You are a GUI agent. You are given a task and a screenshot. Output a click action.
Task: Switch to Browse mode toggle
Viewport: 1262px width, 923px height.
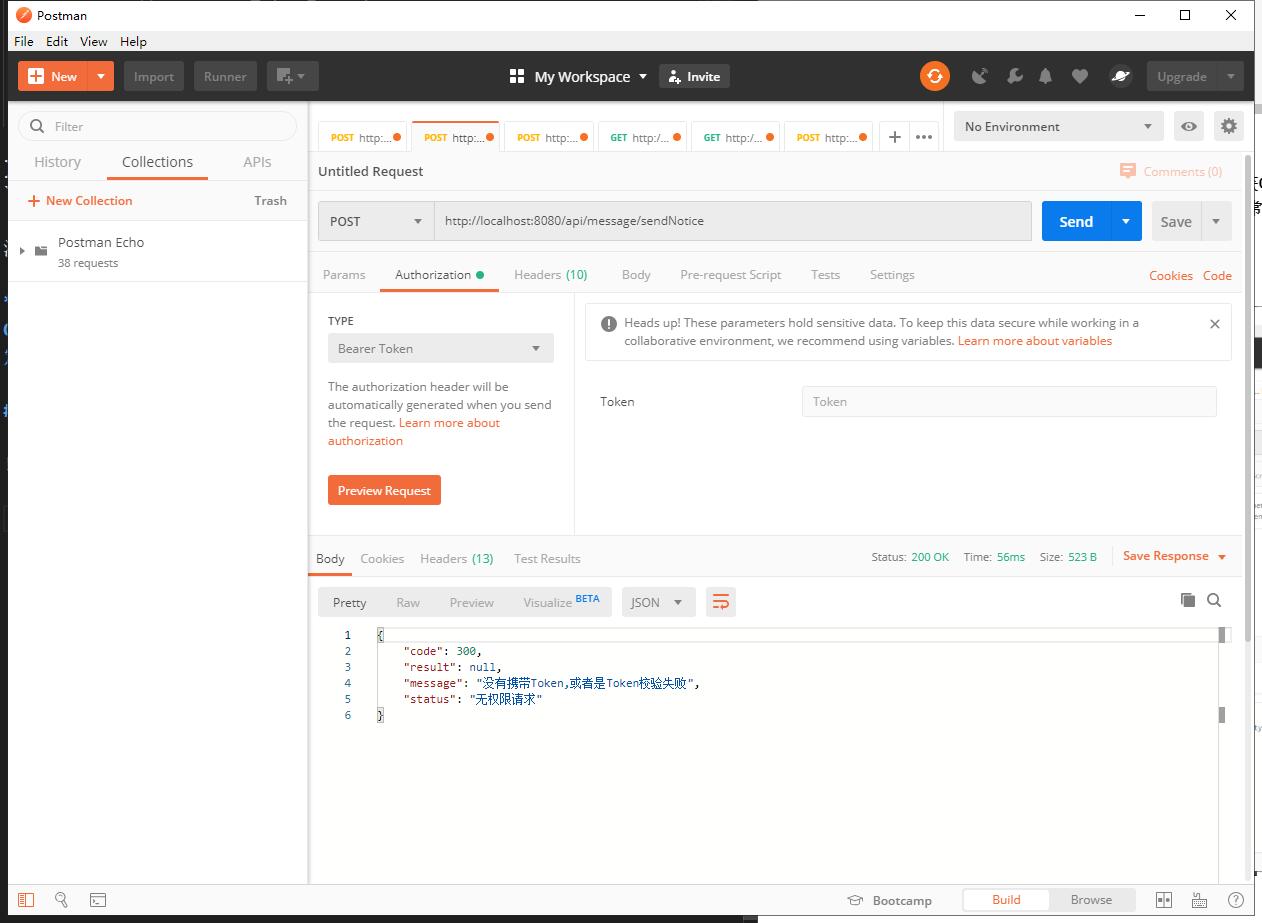pos(1091,900)
